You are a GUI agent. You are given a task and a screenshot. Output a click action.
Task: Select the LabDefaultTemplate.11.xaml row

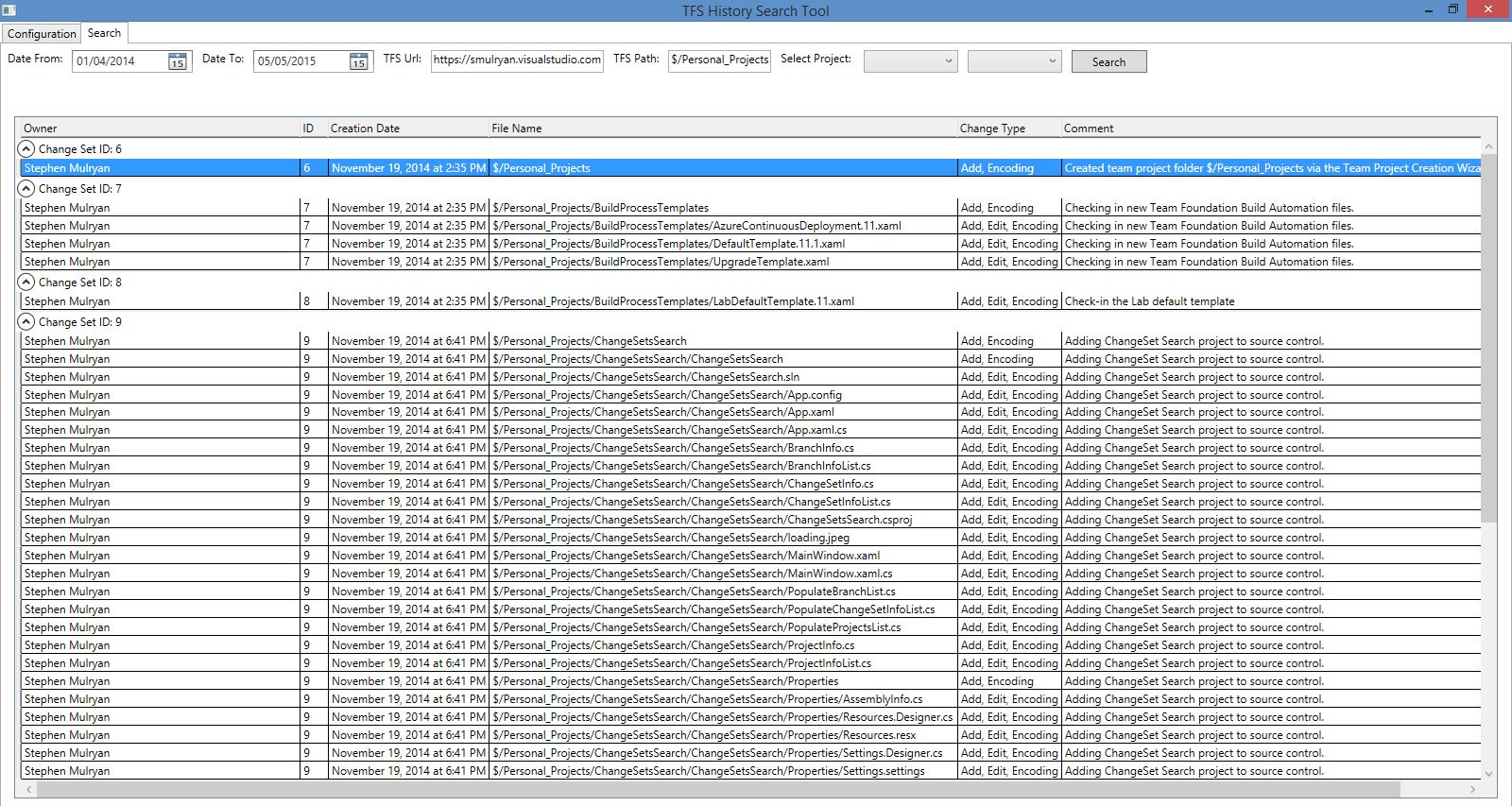(x=673, y=301)
